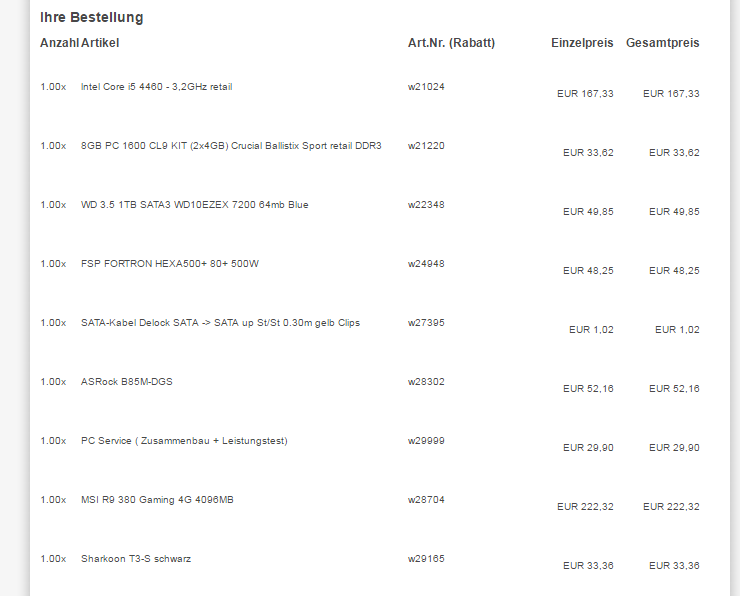Click the Anzahl column header
Image resolution: width=740 pixels, height=596 pixels.
click(x=59, y=43)
